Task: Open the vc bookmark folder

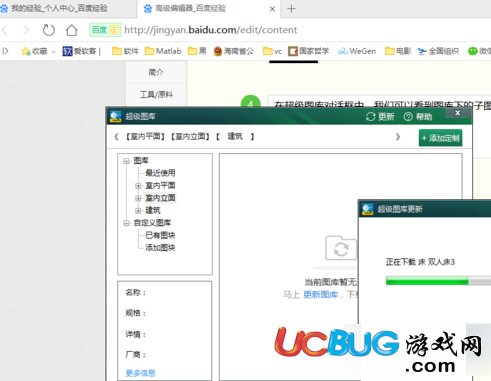Action: (x=272, y=51)
